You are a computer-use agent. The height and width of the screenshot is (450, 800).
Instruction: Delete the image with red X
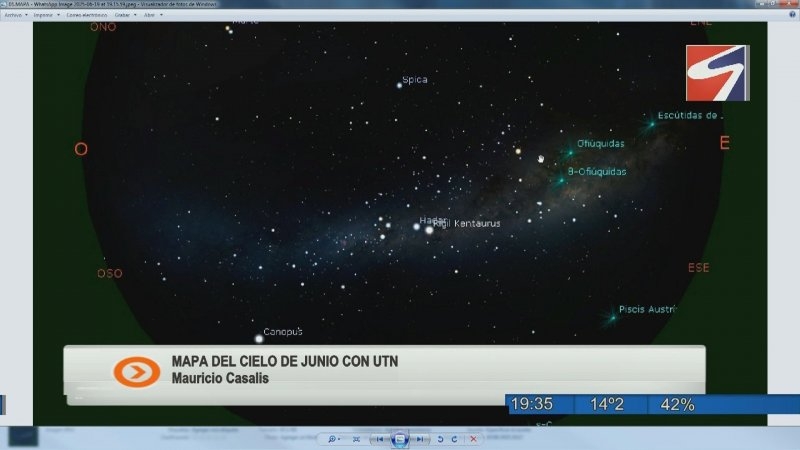point(473,439)
